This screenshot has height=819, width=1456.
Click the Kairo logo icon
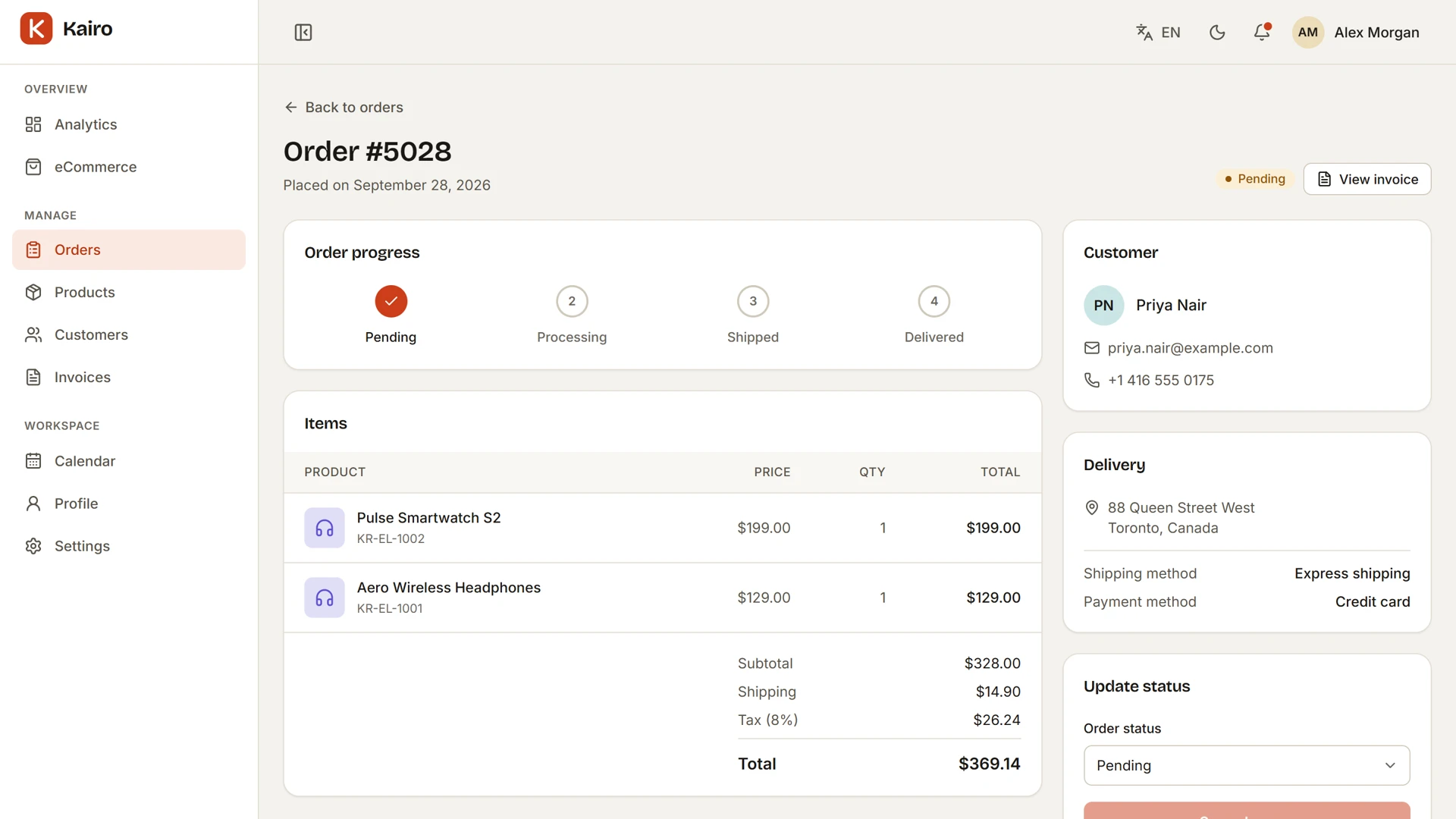coord(36,29)
